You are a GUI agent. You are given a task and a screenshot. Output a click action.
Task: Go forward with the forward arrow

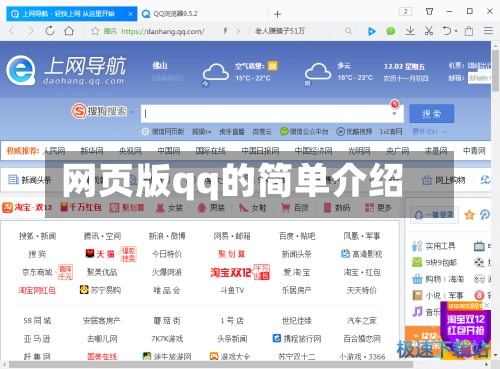(x=31, y=31)
